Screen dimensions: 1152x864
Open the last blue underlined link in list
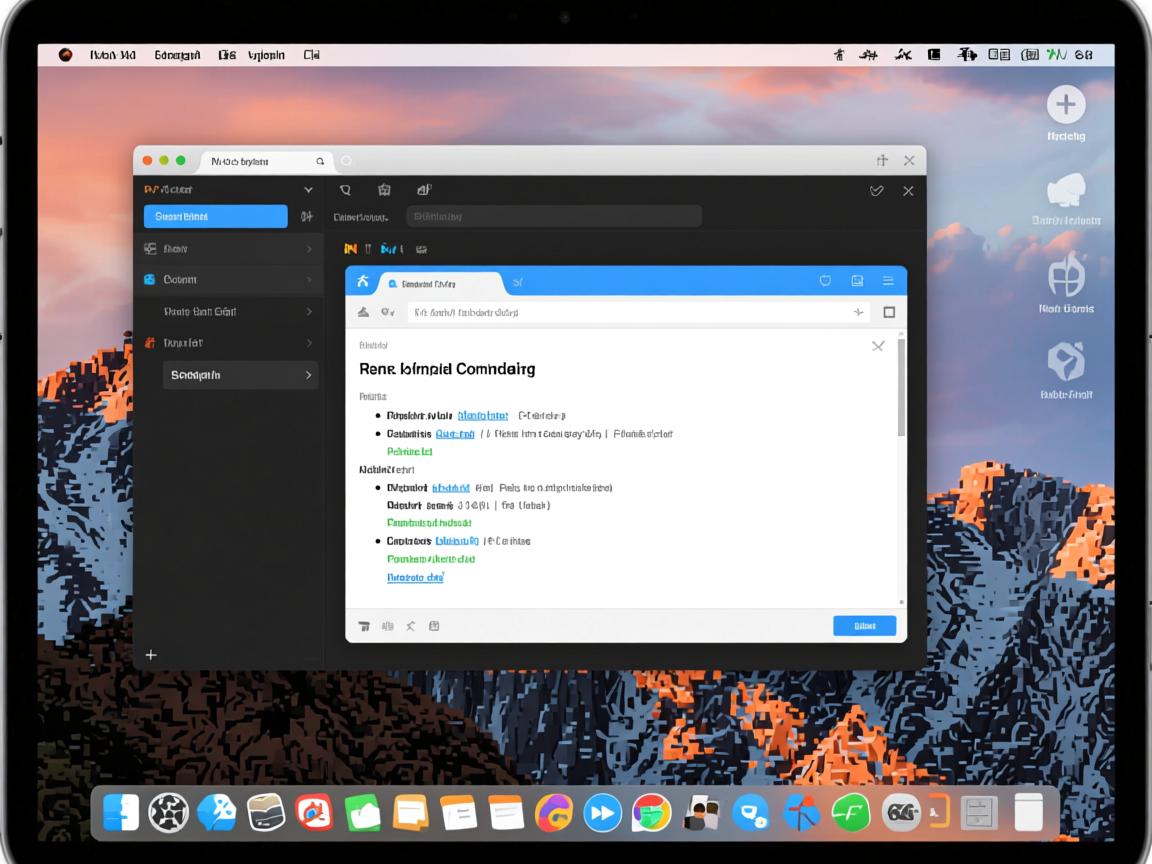point(415,578)
